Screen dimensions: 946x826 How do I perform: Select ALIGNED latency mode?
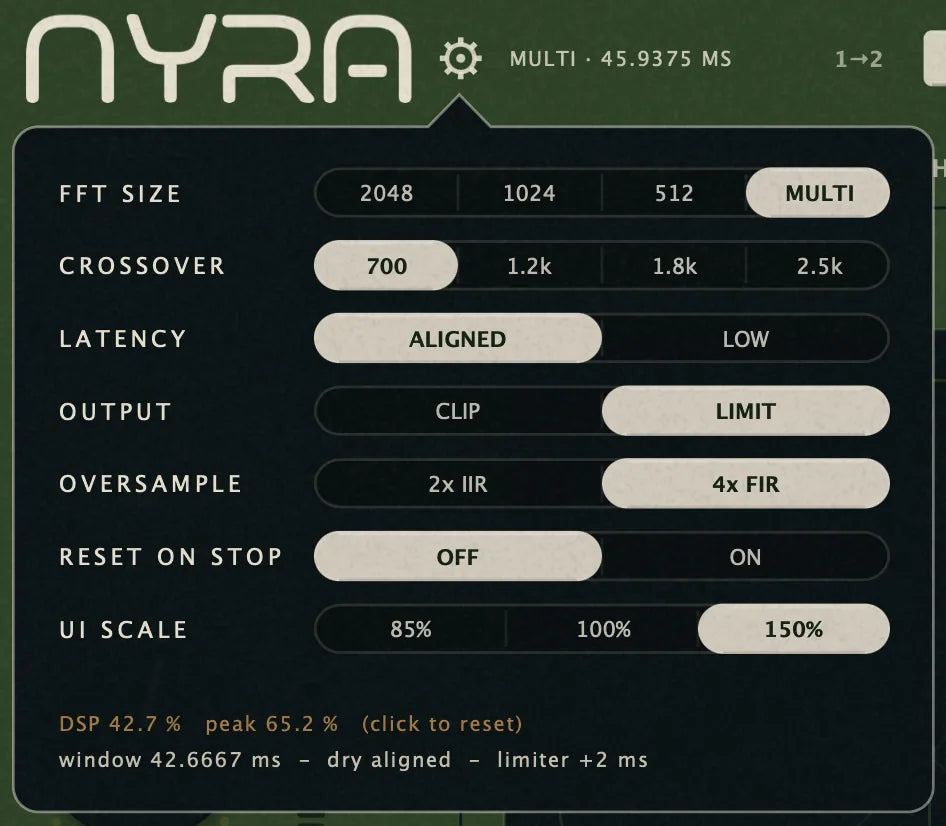[458, 338]
